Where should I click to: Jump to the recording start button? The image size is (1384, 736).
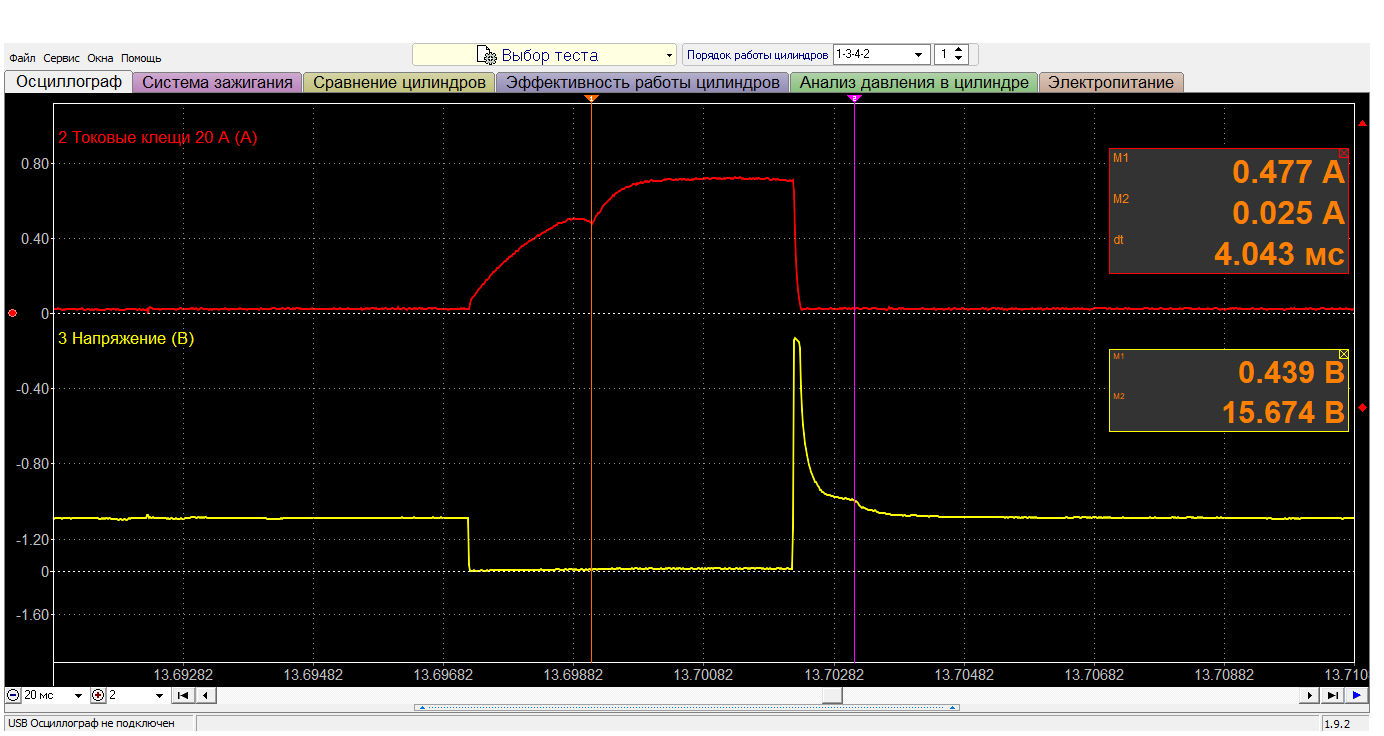pyautogui.click(x=183, y=695)
